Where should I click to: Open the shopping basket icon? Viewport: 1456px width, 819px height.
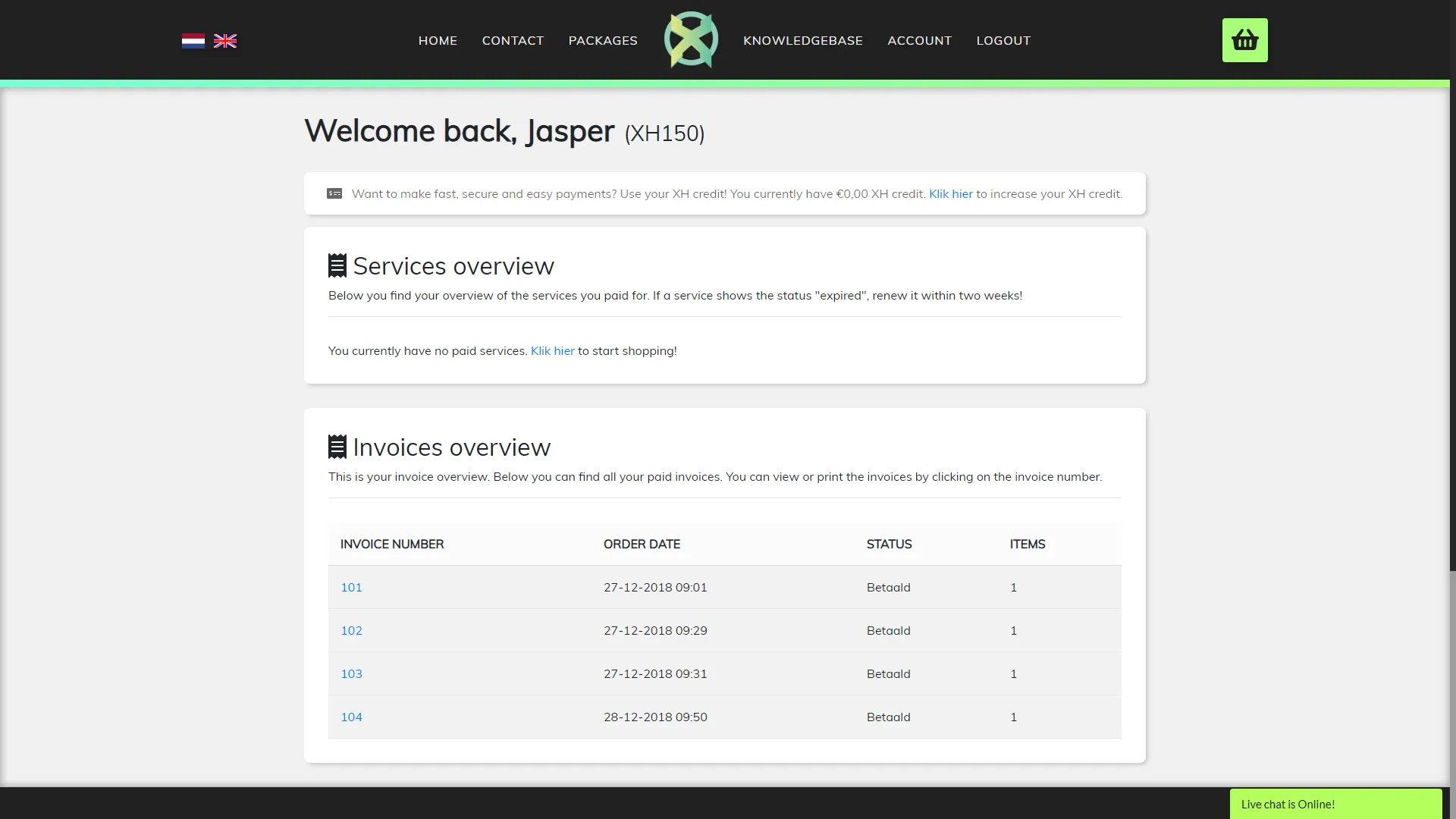tap(1244, 40)
